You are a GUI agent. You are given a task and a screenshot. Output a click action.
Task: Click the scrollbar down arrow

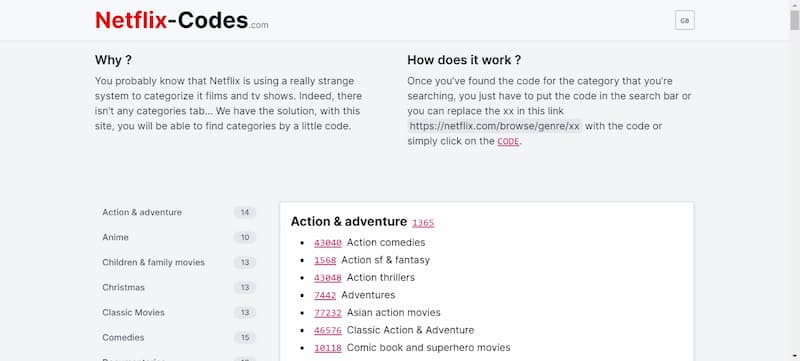tap(795, 356)
